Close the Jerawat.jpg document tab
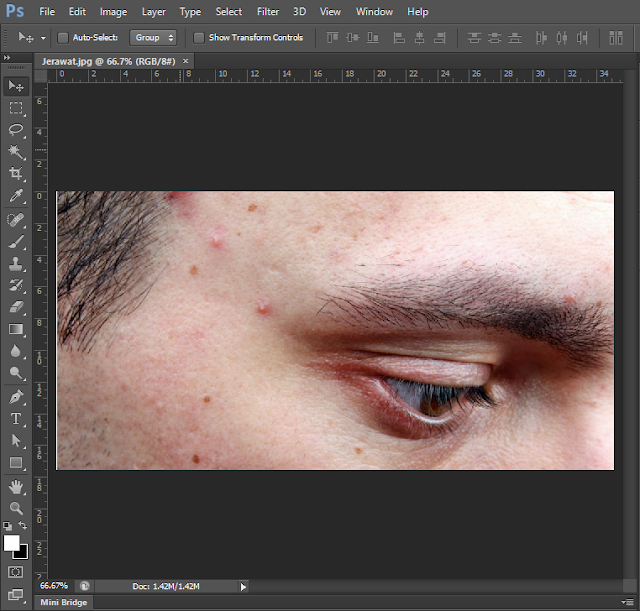The height and width of the screenshot is (611, 640). [x=185, y=61]
